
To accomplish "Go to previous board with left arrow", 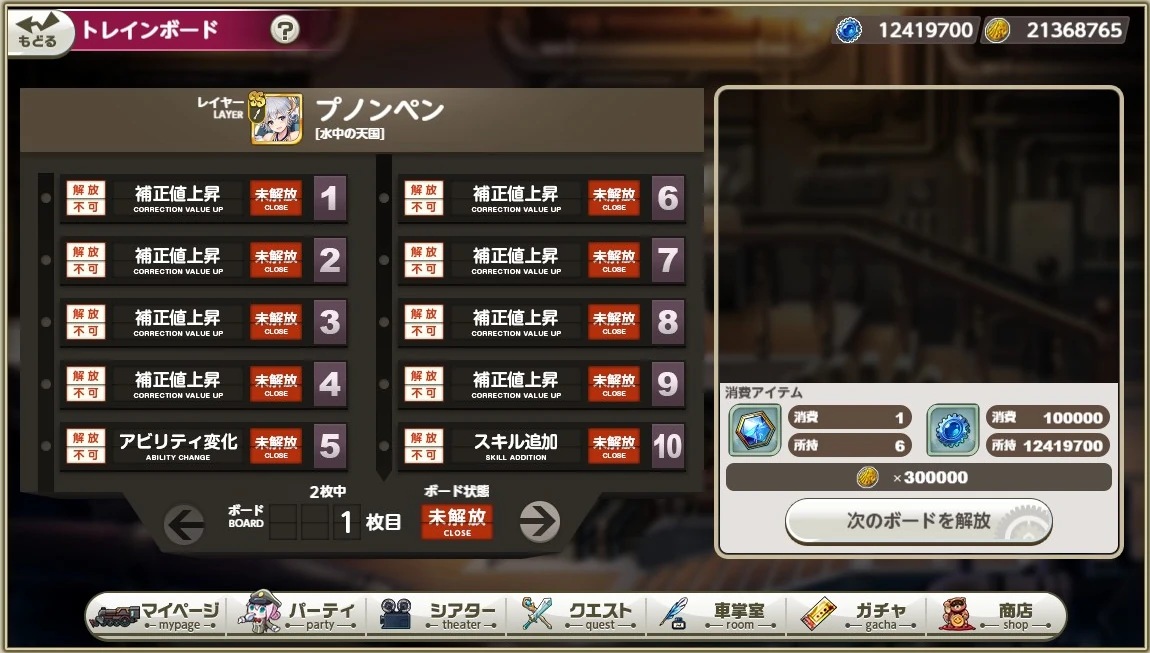I will click(184, 524).
